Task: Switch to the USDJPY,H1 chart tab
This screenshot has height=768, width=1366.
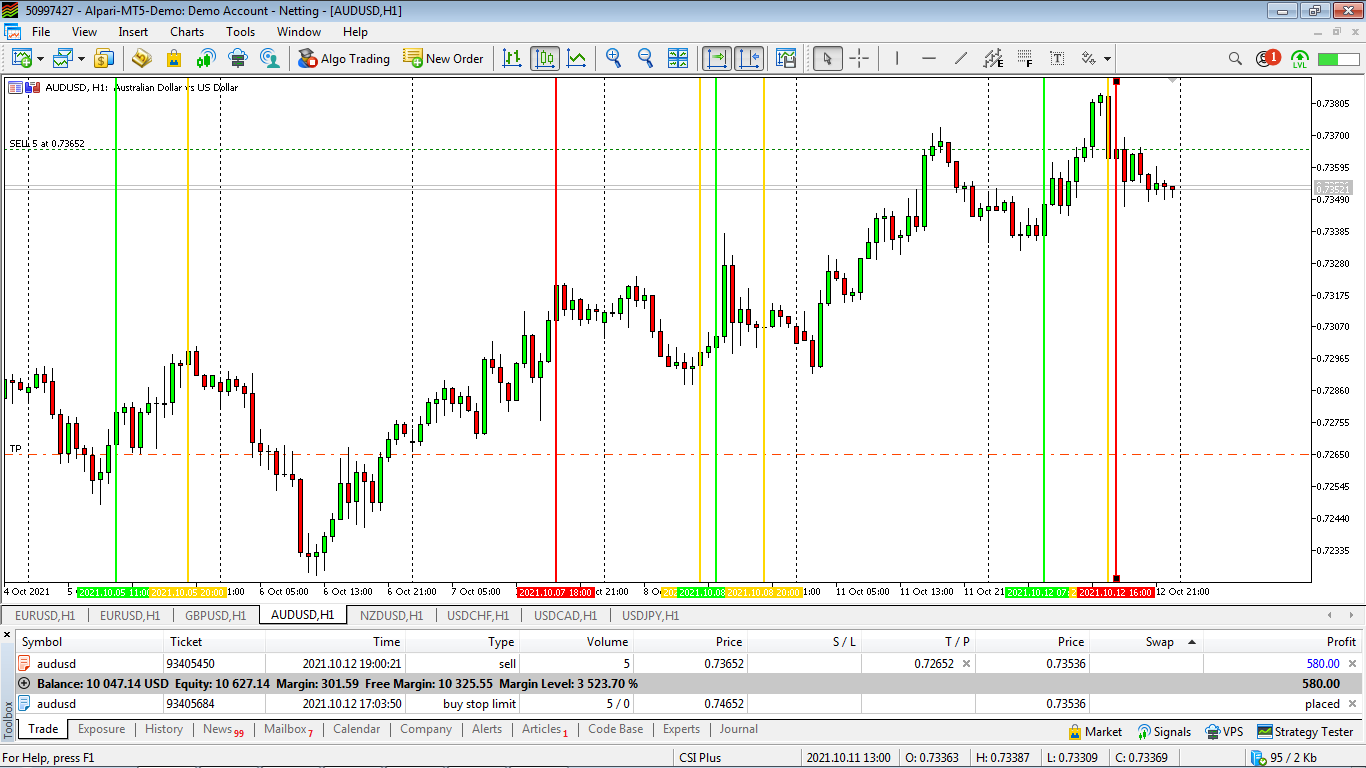Action: (x=650, y=616)
